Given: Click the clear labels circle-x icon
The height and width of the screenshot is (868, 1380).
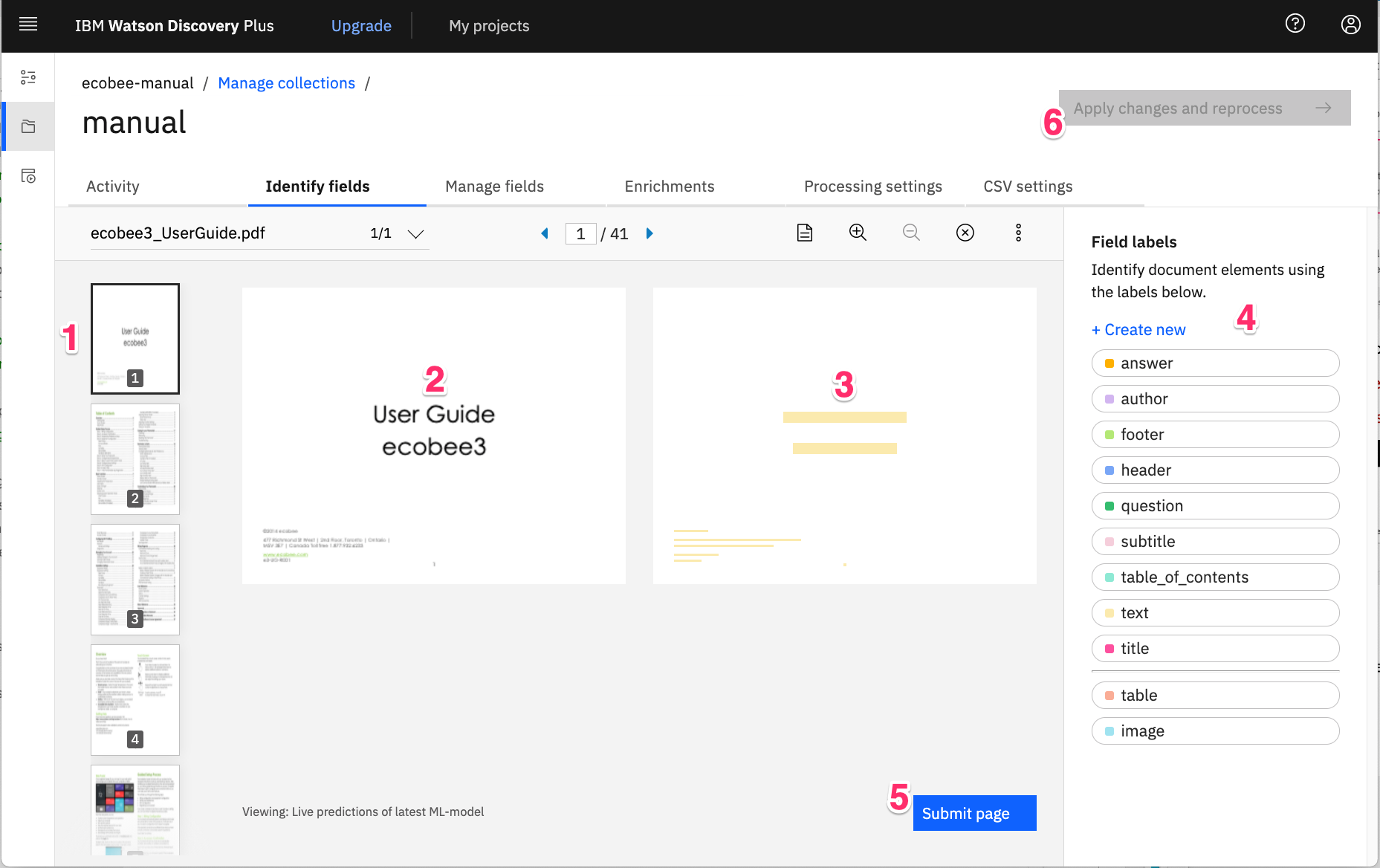Looking at the screenshot, I should [965, 233].
